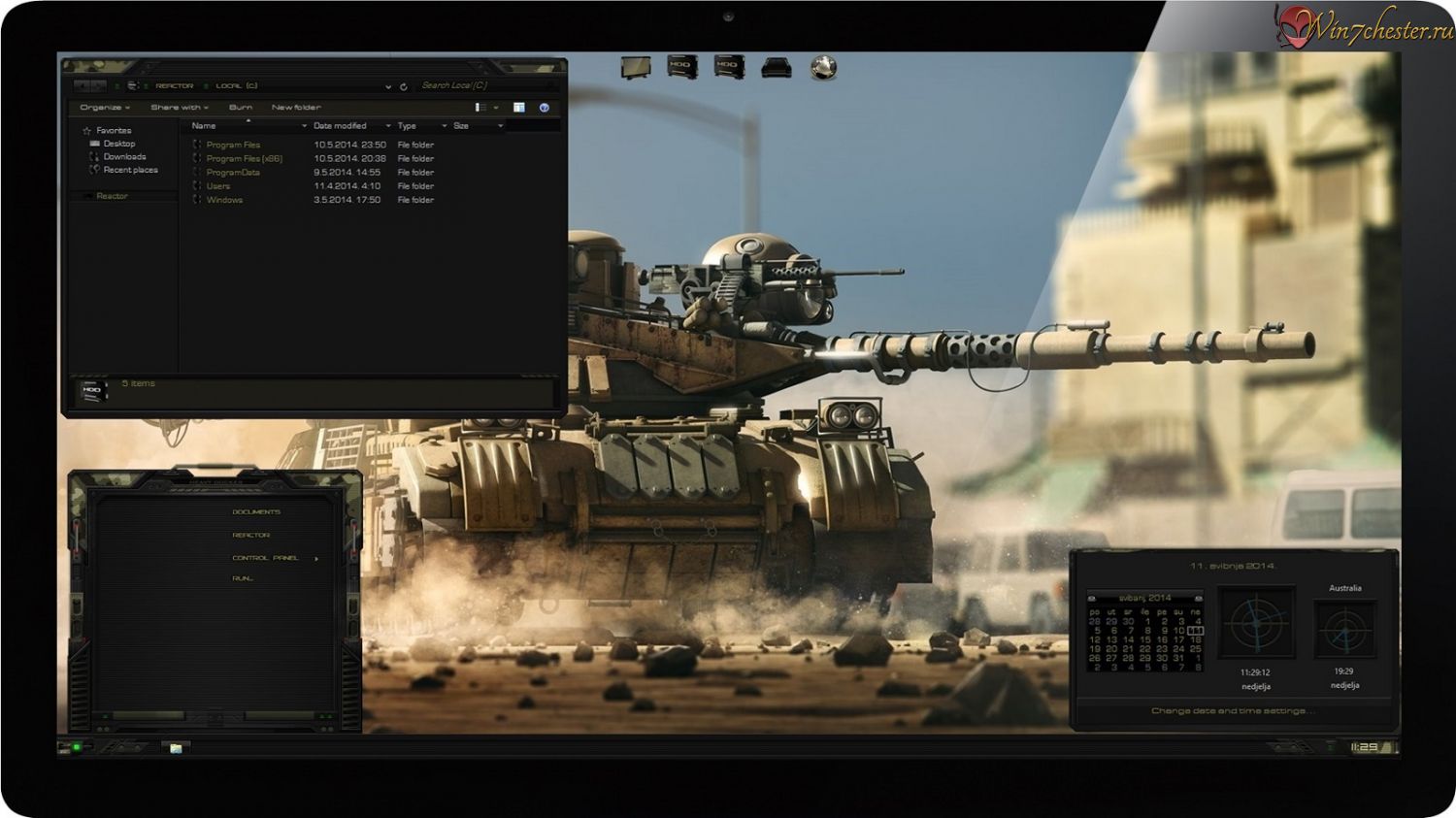
Task: Toggle the preview pane icon
Action: point(519,108)
